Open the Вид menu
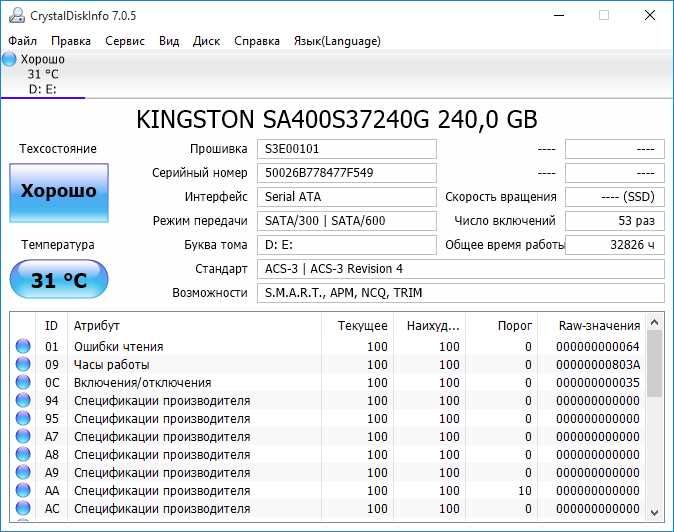 [x=169, y=41]
